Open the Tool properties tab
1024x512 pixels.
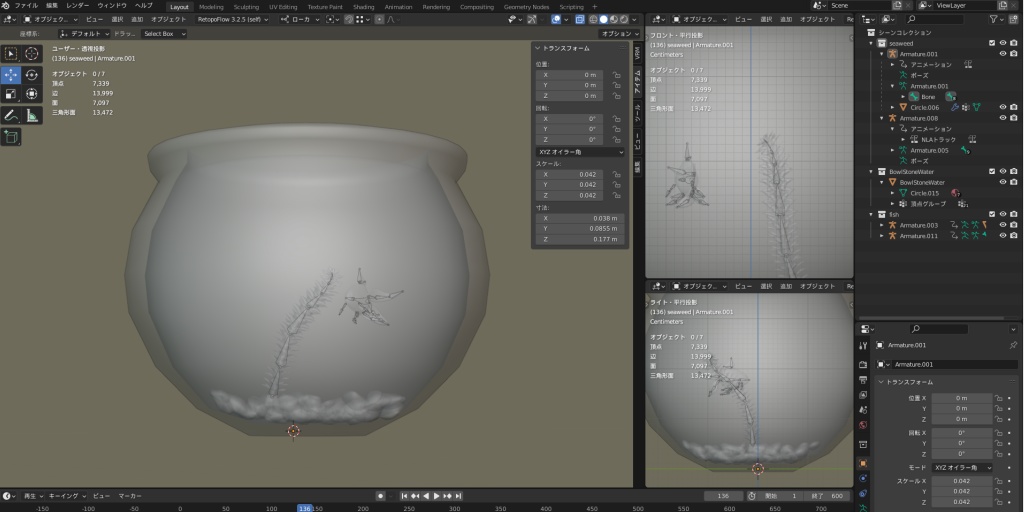click(863, 345)
